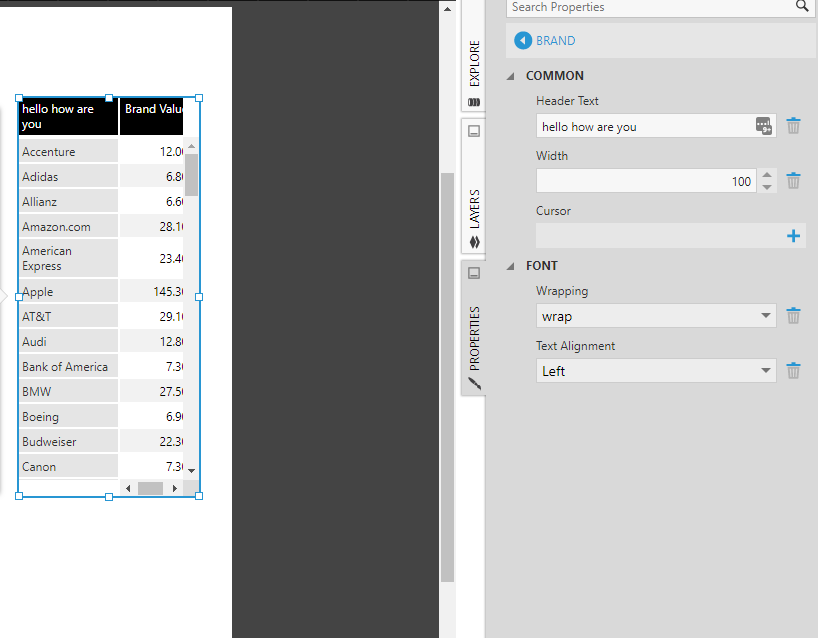This screenshot has width=818, height=638.
Task: Click the down arrow of the table's vertical scrollbar
Action: (191, 471)
